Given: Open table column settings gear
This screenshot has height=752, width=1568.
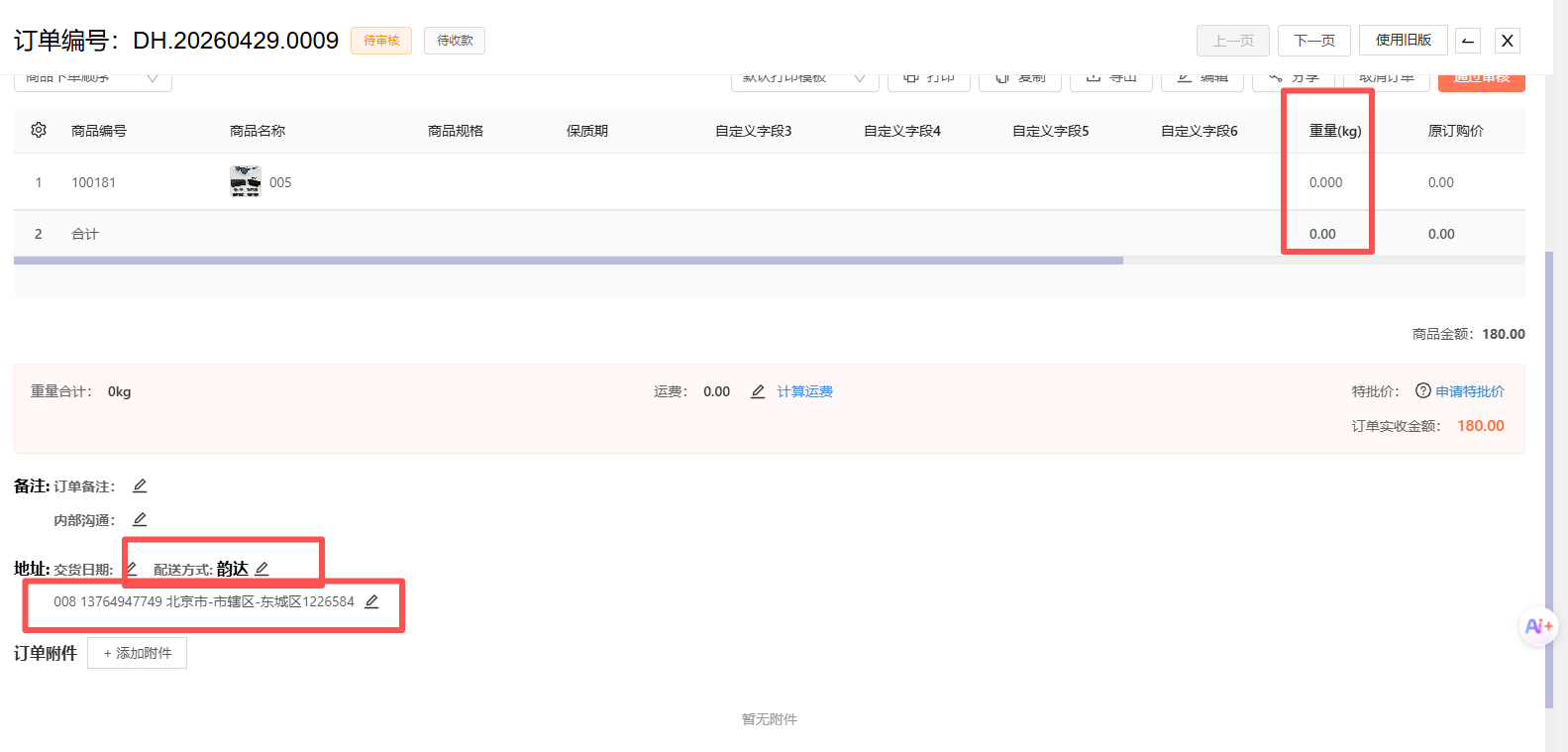Looking at the screenshot, I should coord(39,130).
